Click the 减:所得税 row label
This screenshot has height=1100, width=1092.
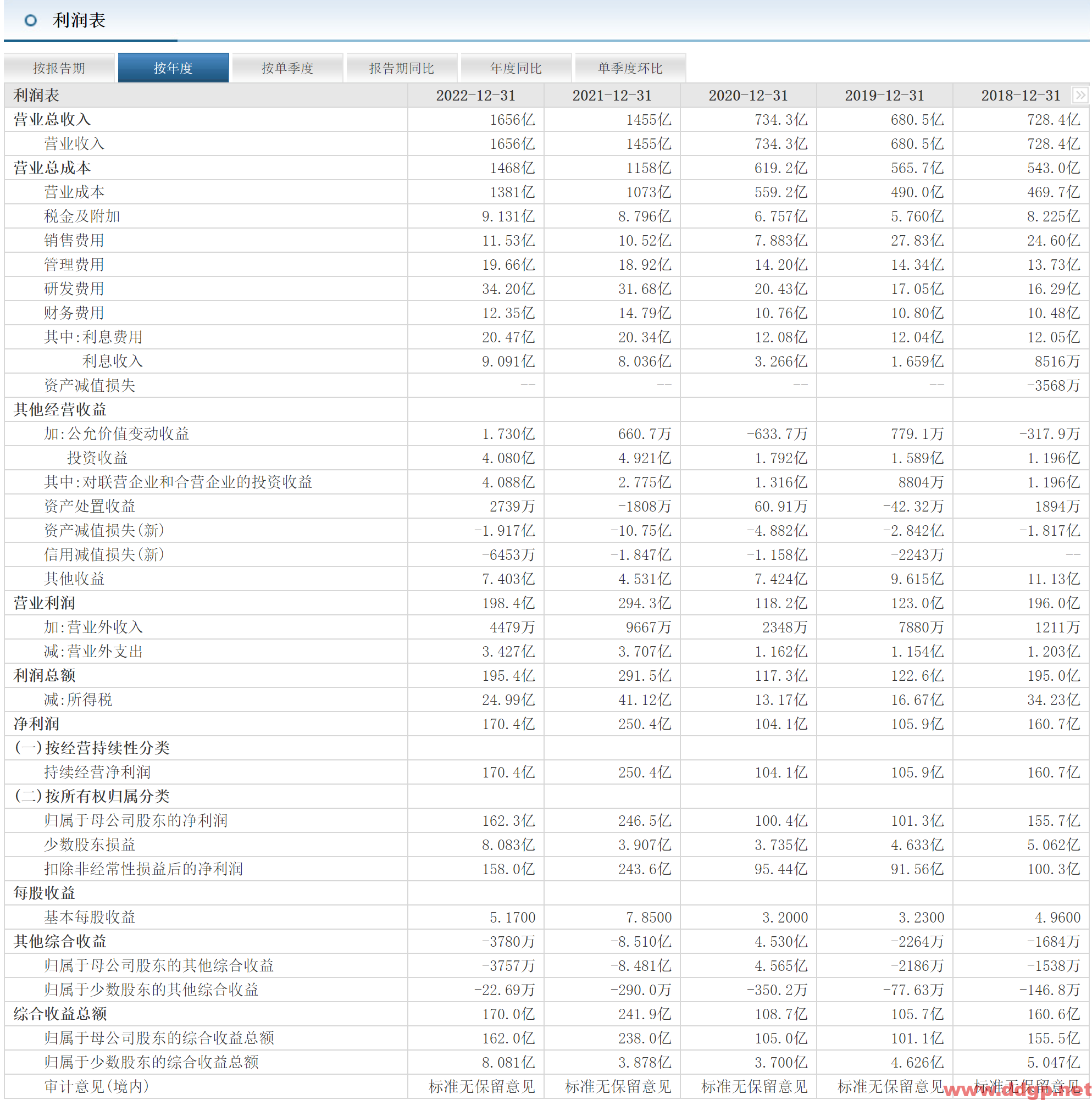tap(78, 700)
